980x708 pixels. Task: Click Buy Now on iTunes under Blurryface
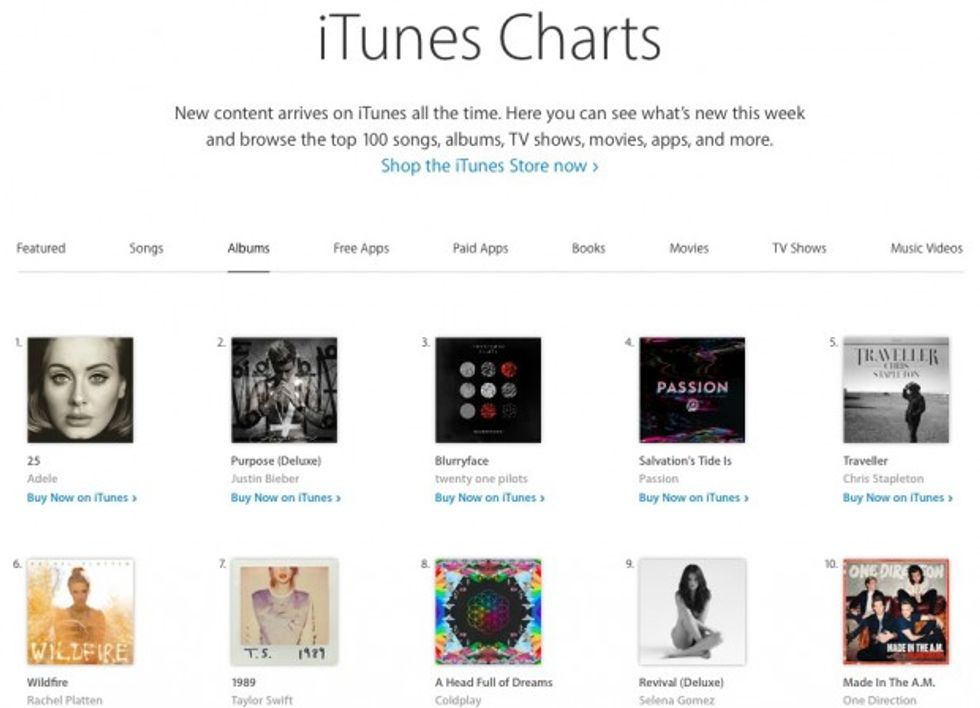(x=490, y=497)
